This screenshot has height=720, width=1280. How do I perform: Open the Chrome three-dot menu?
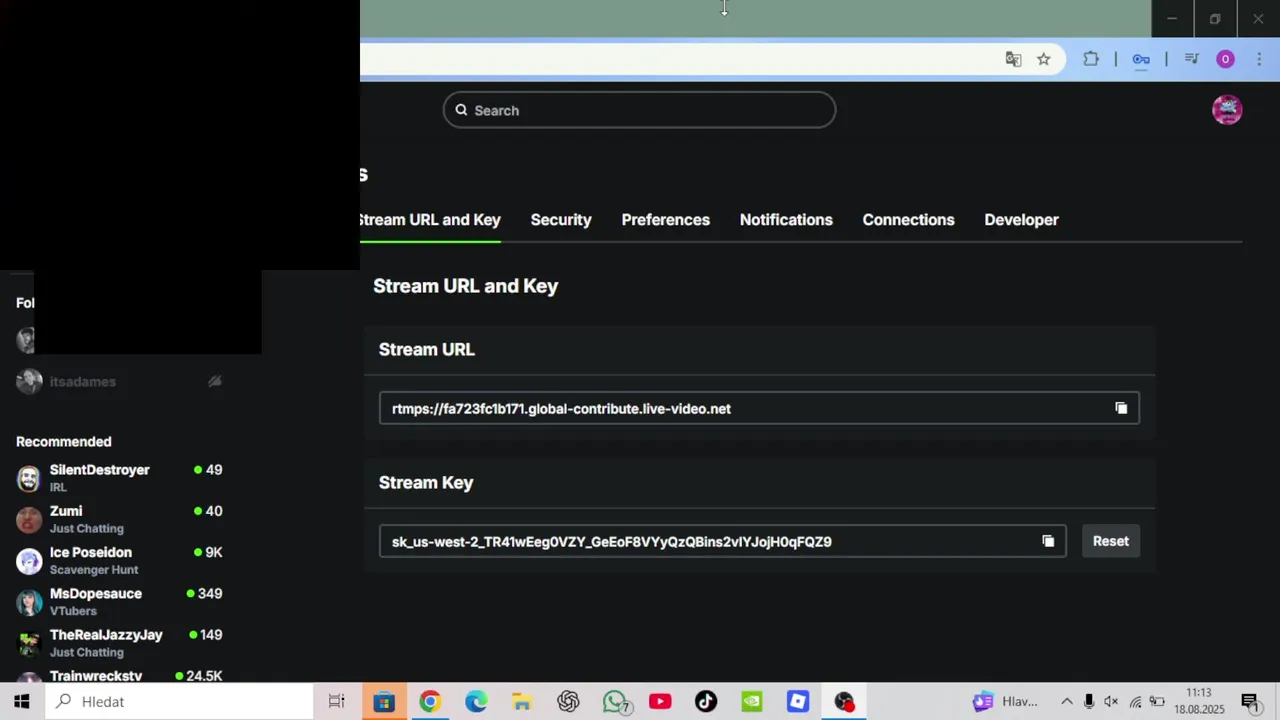pyautogui.click(x=1259, y=59)
